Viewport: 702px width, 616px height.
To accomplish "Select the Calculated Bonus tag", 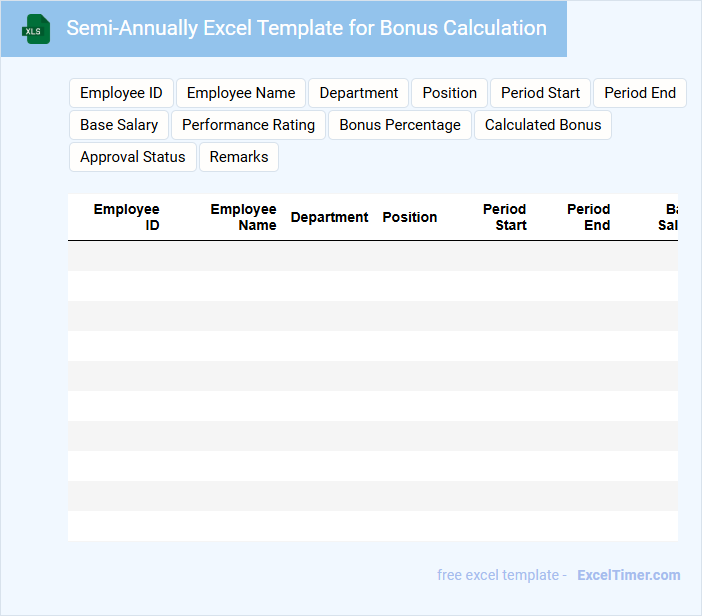I will tap(543, 125).
